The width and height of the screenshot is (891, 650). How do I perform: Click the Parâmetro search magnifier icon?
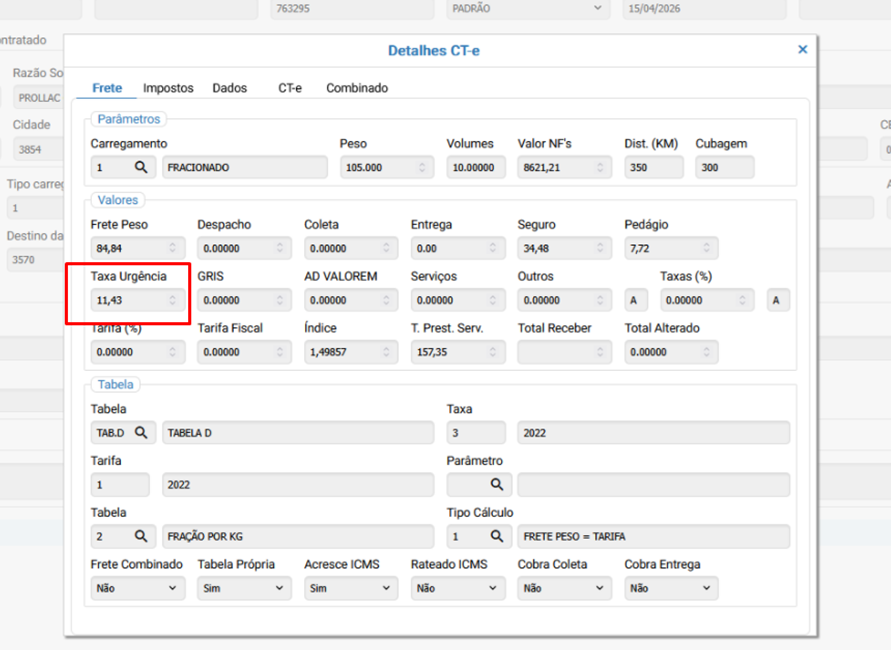(496, 485)
